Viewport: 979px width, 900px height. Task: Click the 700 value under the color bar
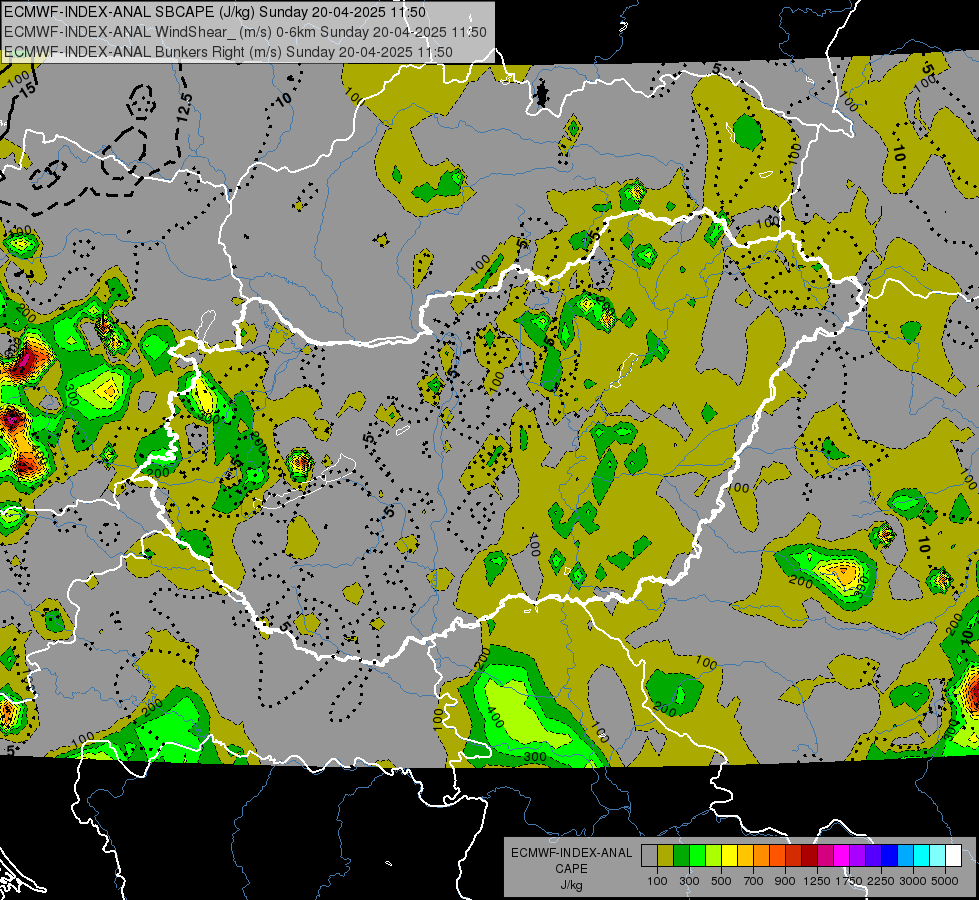[x=754, y=881]
